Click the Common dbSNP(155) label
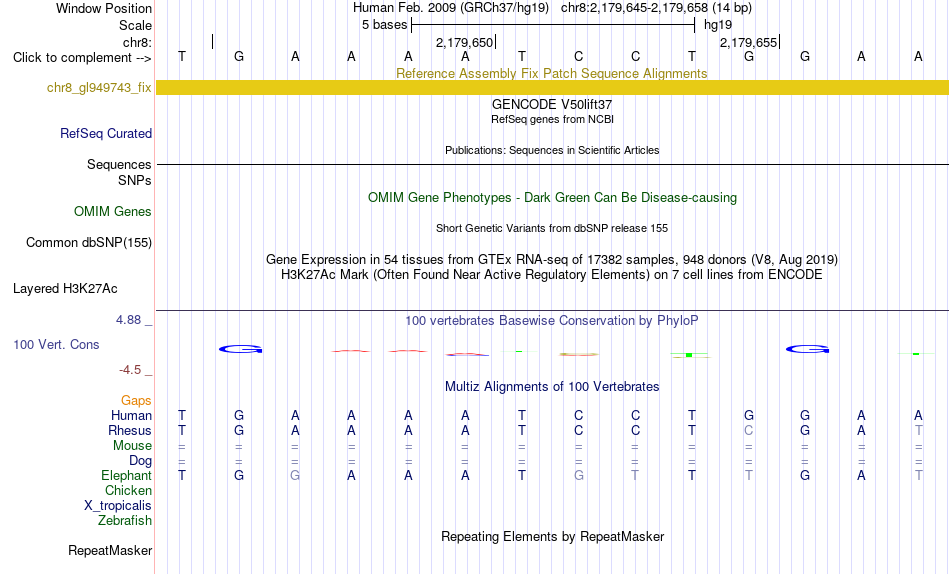The height and width of the screenshot is (574, 950). [x=88, y=242]
